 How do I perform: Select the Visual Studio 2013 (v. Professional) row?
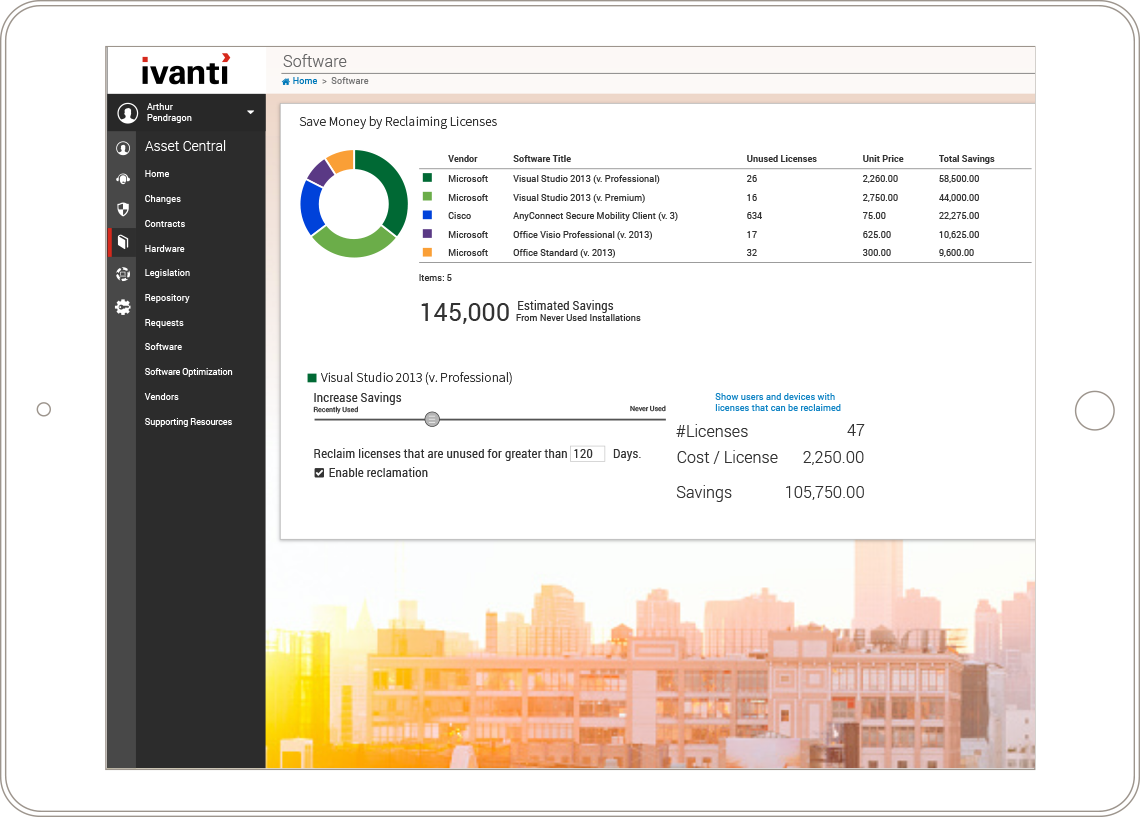coord(725,179)
